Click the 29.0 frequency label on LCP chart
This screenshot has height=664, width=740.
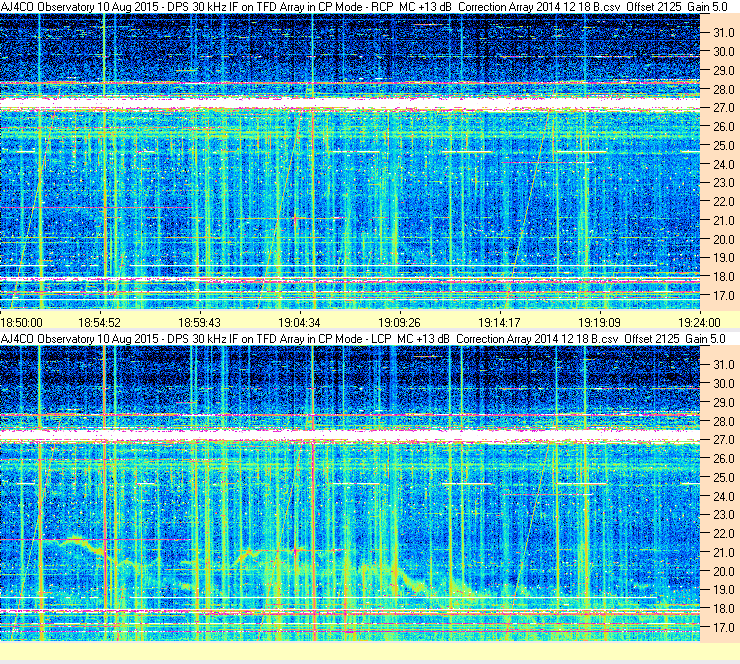pos(723,403)
